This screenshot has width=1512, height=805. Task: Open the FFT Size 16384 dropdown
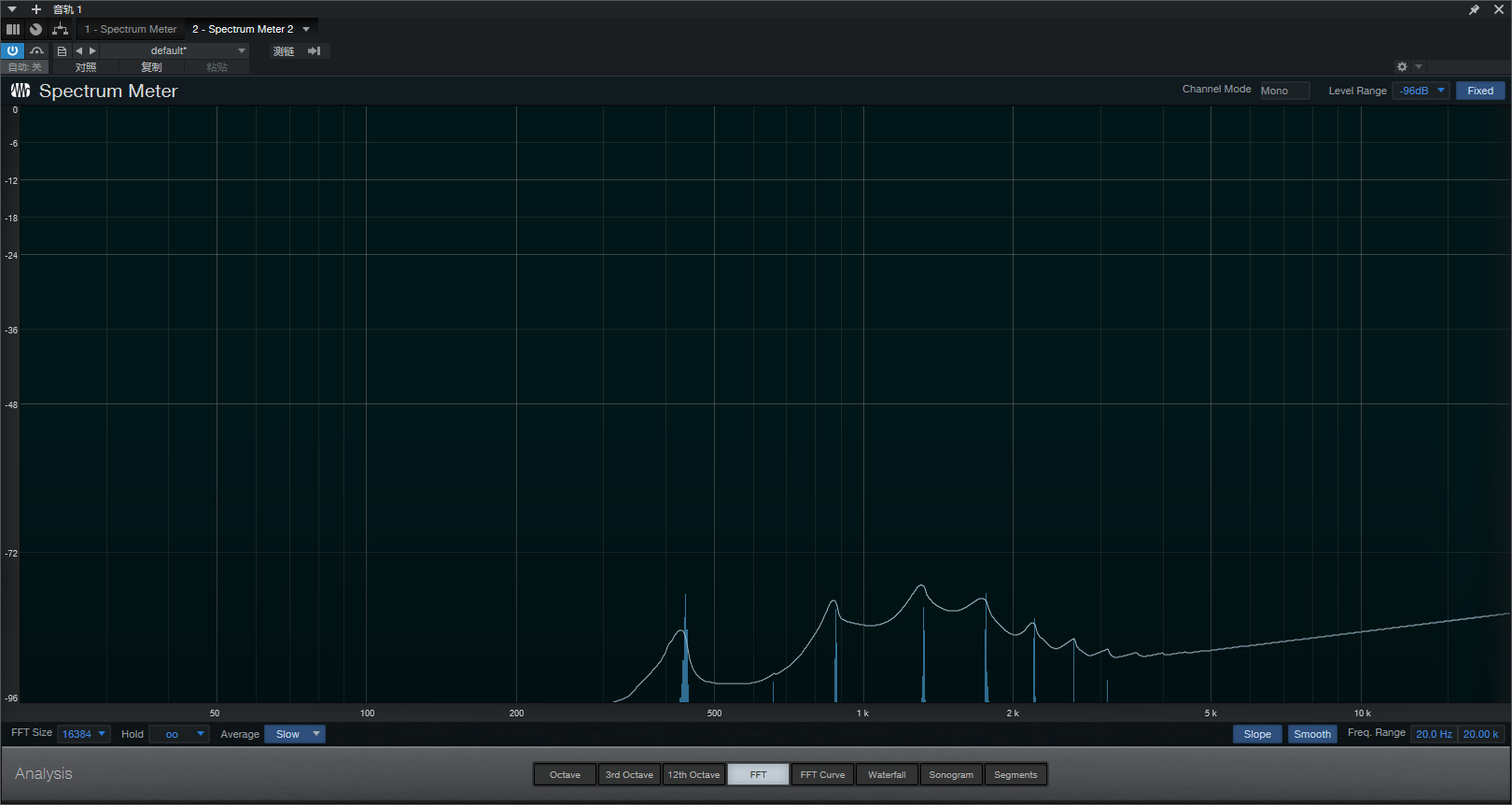pos(84,734)
